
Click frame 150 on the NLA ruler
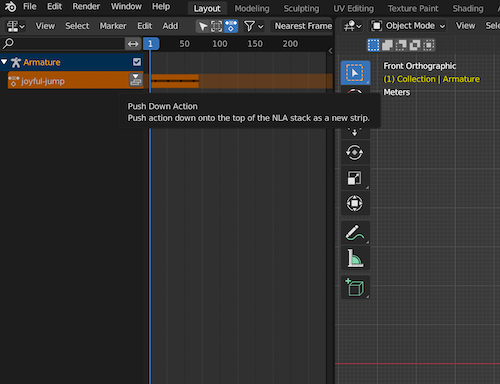255,44
